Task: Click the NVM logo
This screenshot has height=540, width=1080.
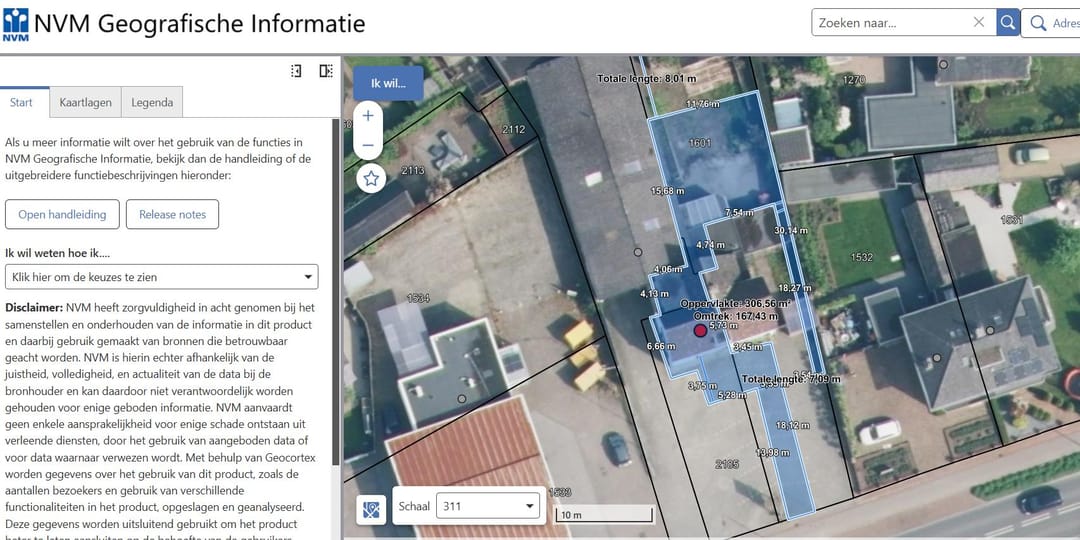Action: coord(15,25)
